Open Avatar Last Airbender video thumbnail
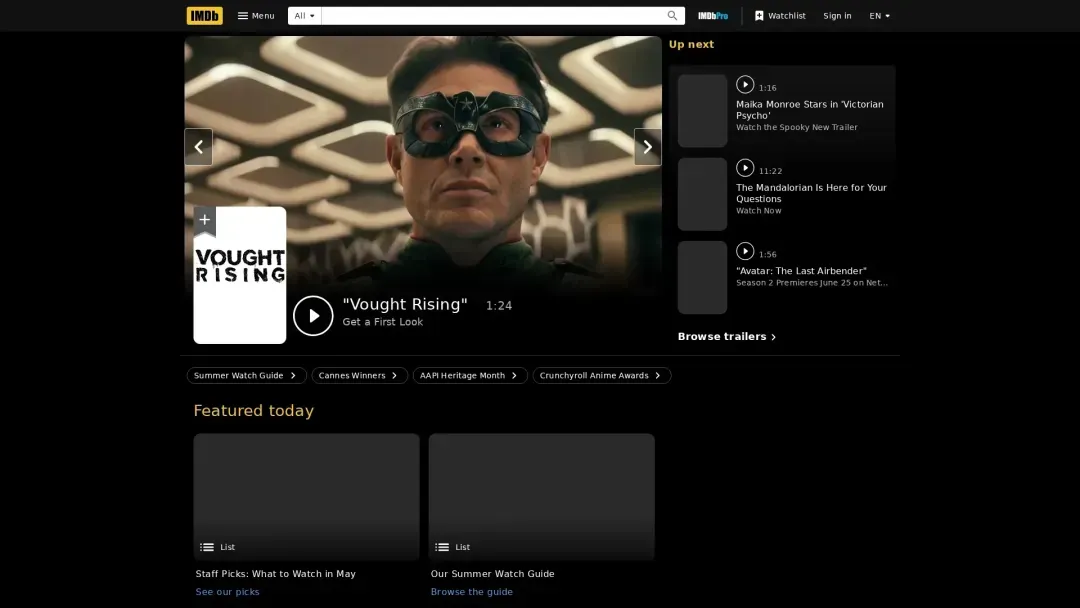The image size is (1080, 608). click(x=702, y=277)
